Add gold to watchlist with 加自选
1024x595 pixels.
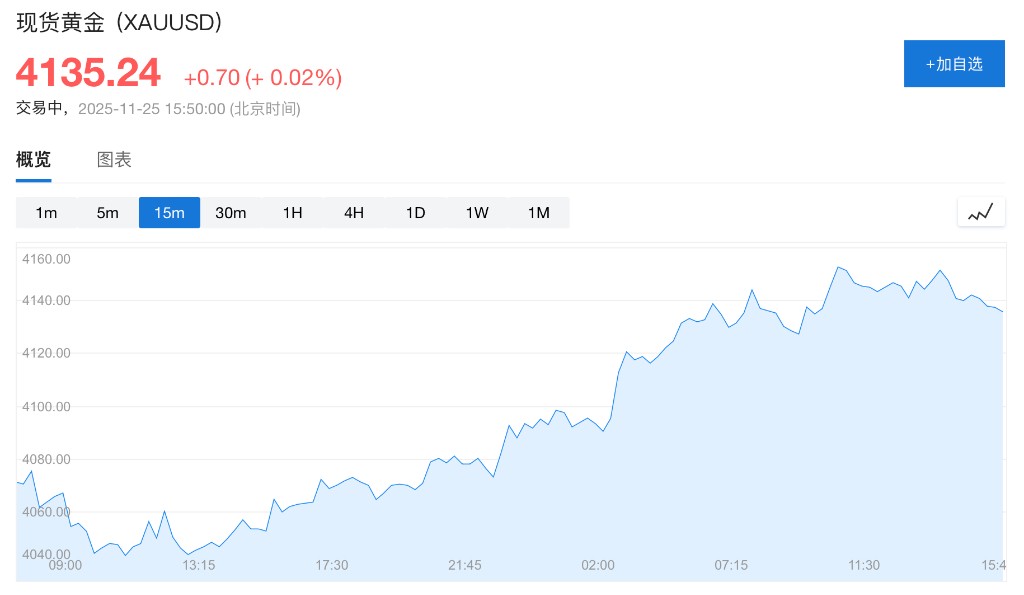pyautogui.click(x=954, y=64)
